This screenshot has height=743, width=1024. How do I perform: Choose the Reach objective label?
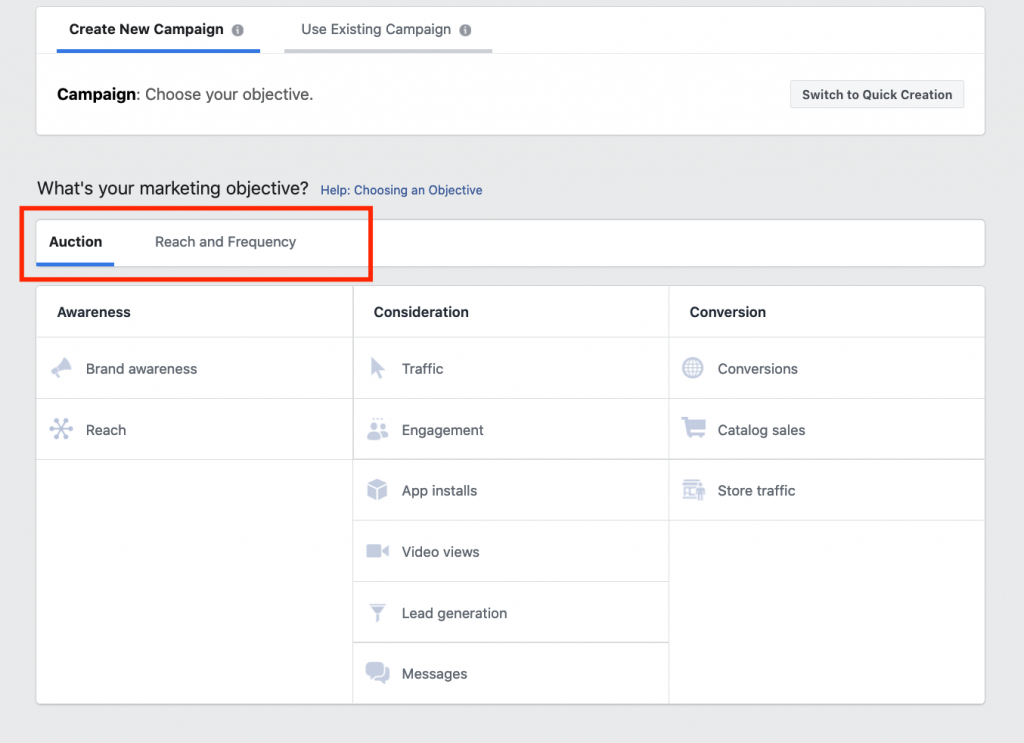[x=106, y=430]
